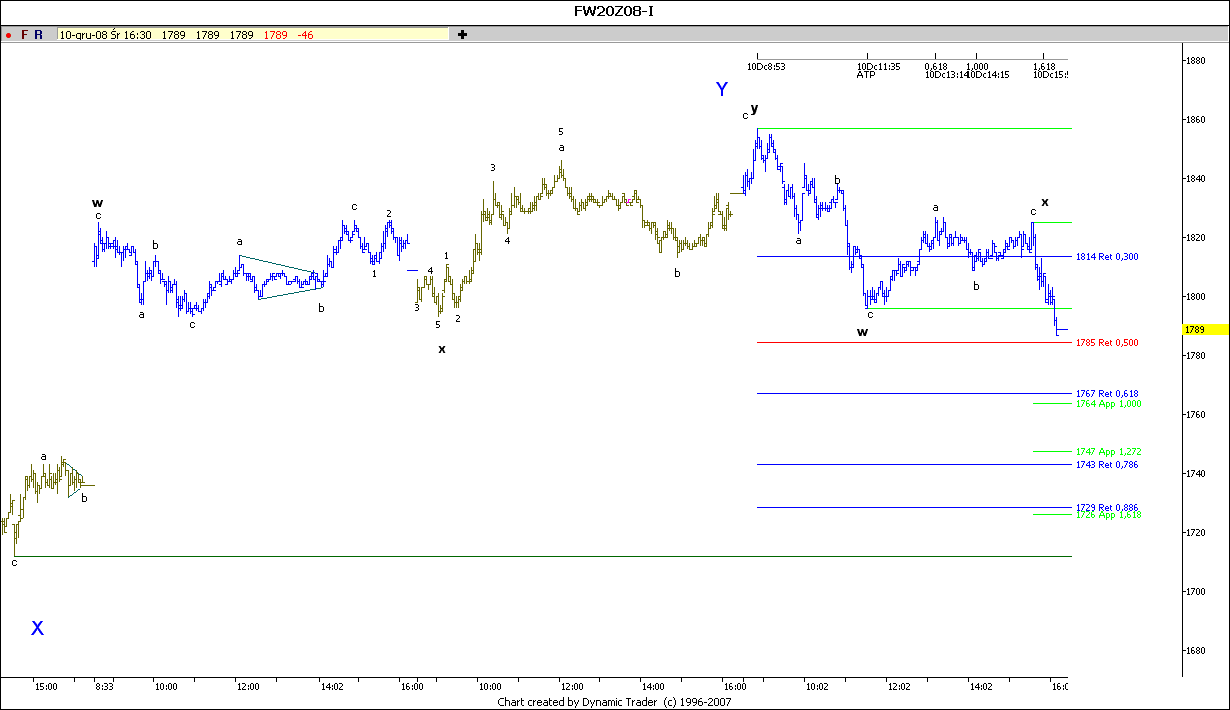This screenshot has height=710, width=1230.
Task: Click the black plus crosshair icon
Action: [462, 35]
